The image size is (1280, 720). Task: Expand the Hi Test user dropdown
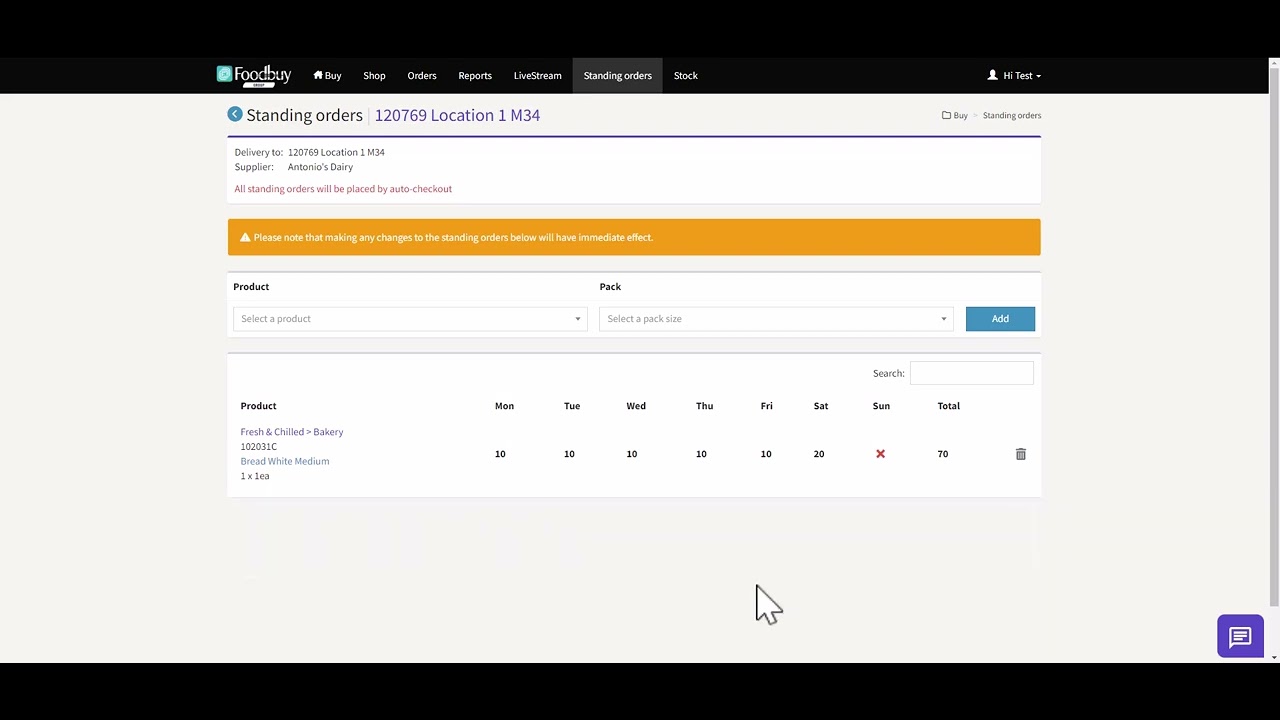point(1014,76)
